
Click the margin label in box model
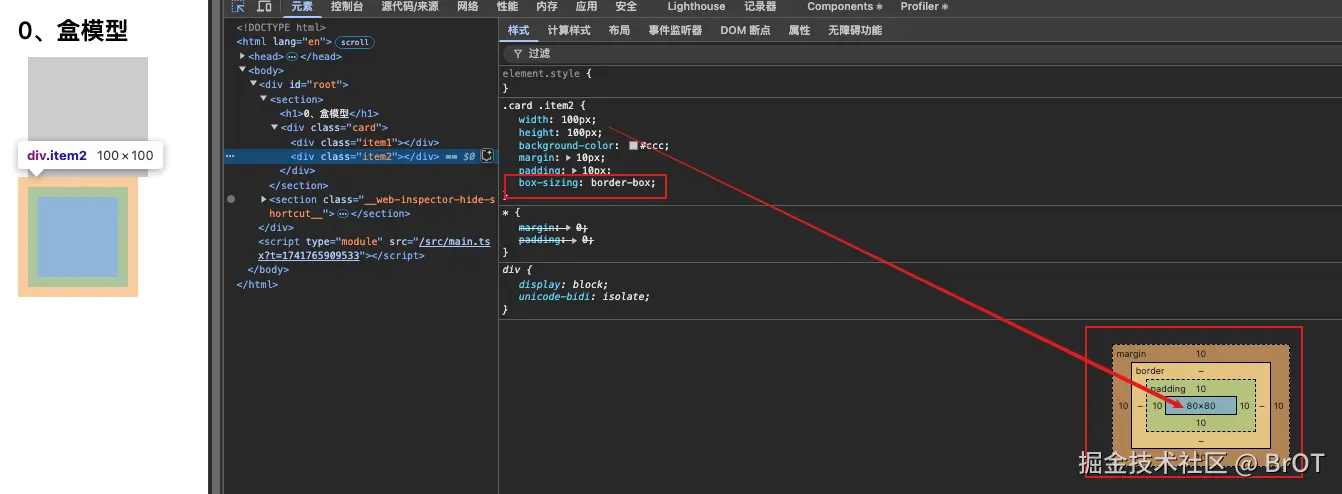[1131, 354]
